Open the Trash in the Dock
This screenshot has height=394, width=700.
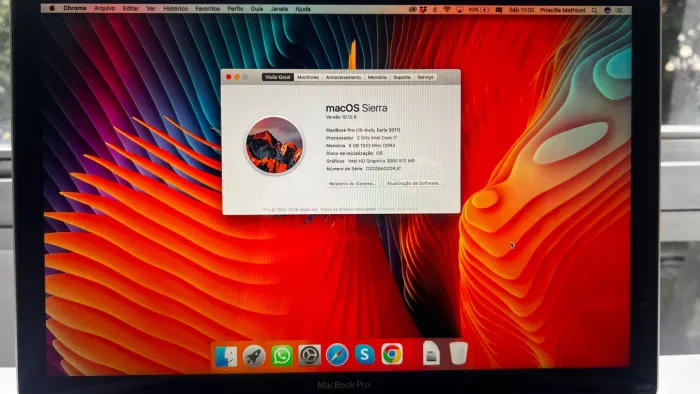point(458,353)
